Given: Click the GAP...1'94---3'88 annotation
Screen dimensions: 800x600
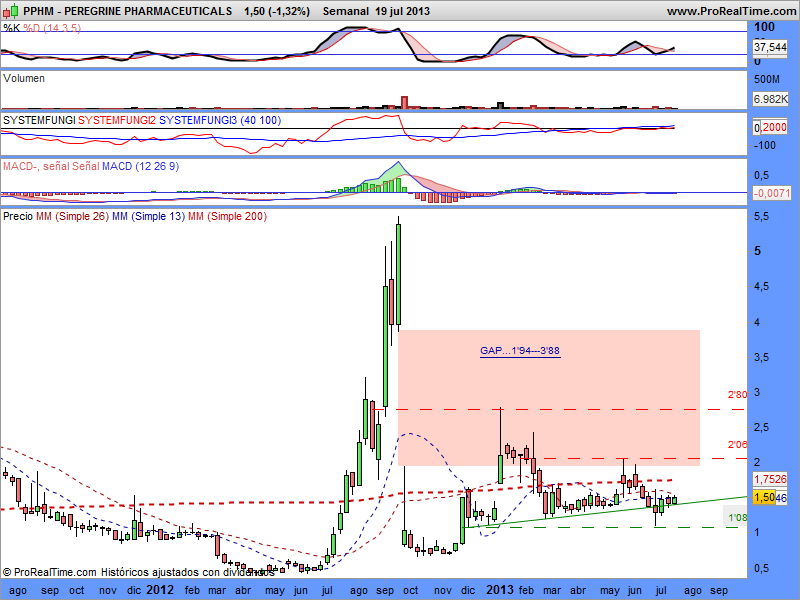Looking at the screenshot, I should tap(520, 351).
